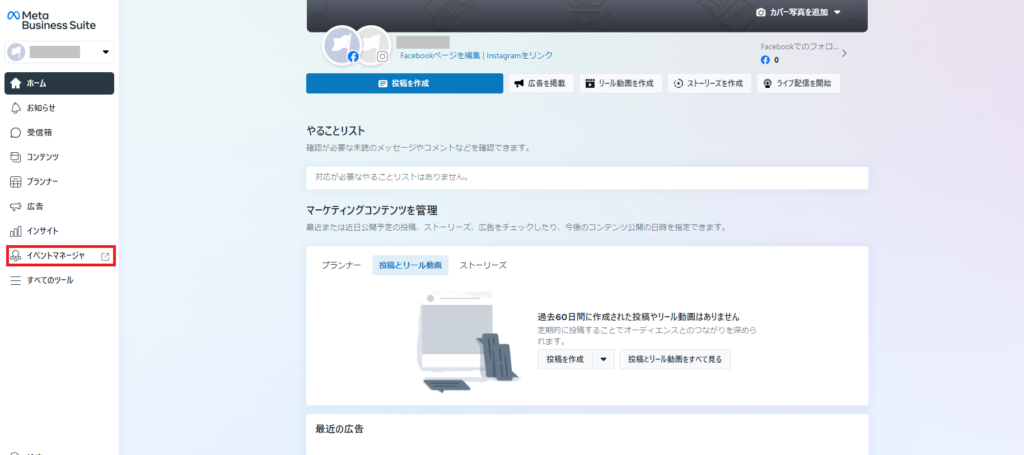
Task: Expand the account selector dropdown
Action: pyautogui.click(x=106, y=52)
